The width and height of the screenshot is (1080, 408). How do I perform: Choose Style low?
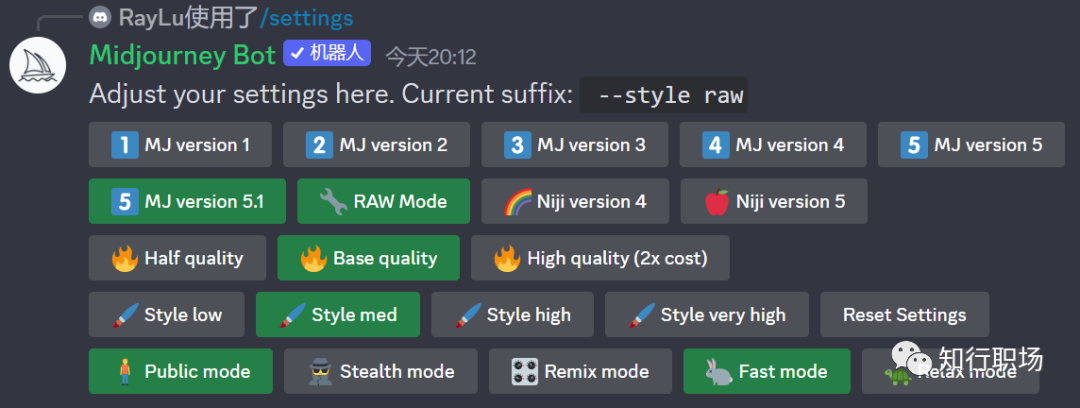(x=167, y=314)
